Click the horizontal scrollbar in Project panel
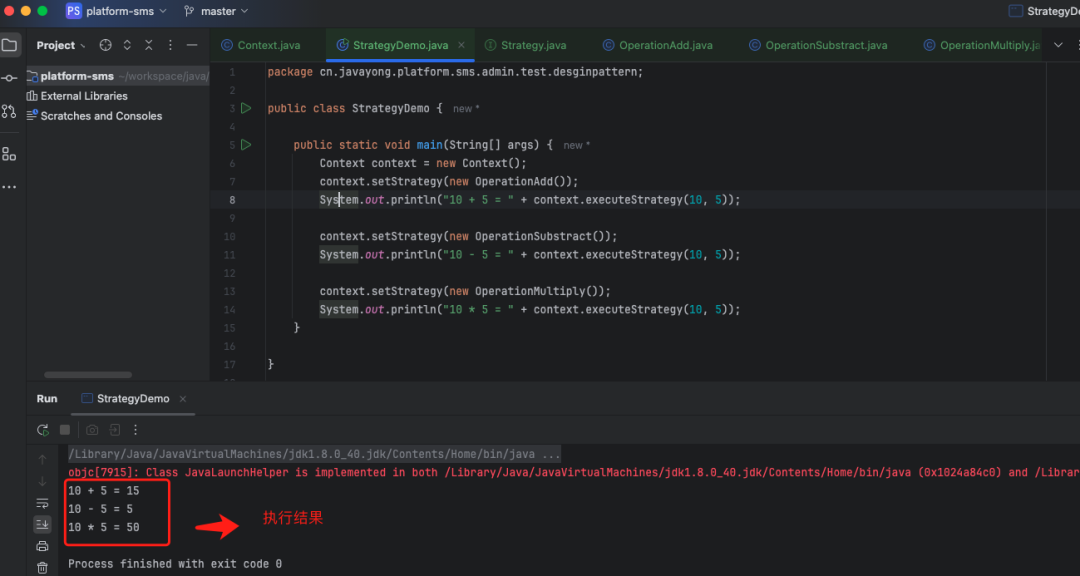This screenshot has height=576, width=1080. (x=87, y=375)
